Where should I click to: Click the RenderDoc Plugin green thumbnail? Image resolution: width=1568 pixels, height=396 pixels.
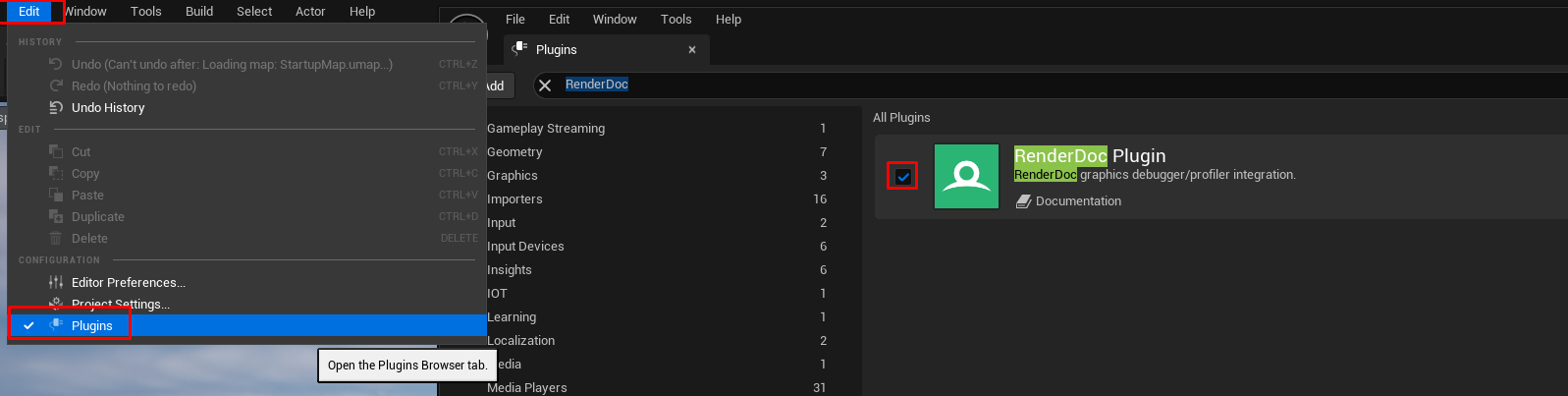point(967,177)
